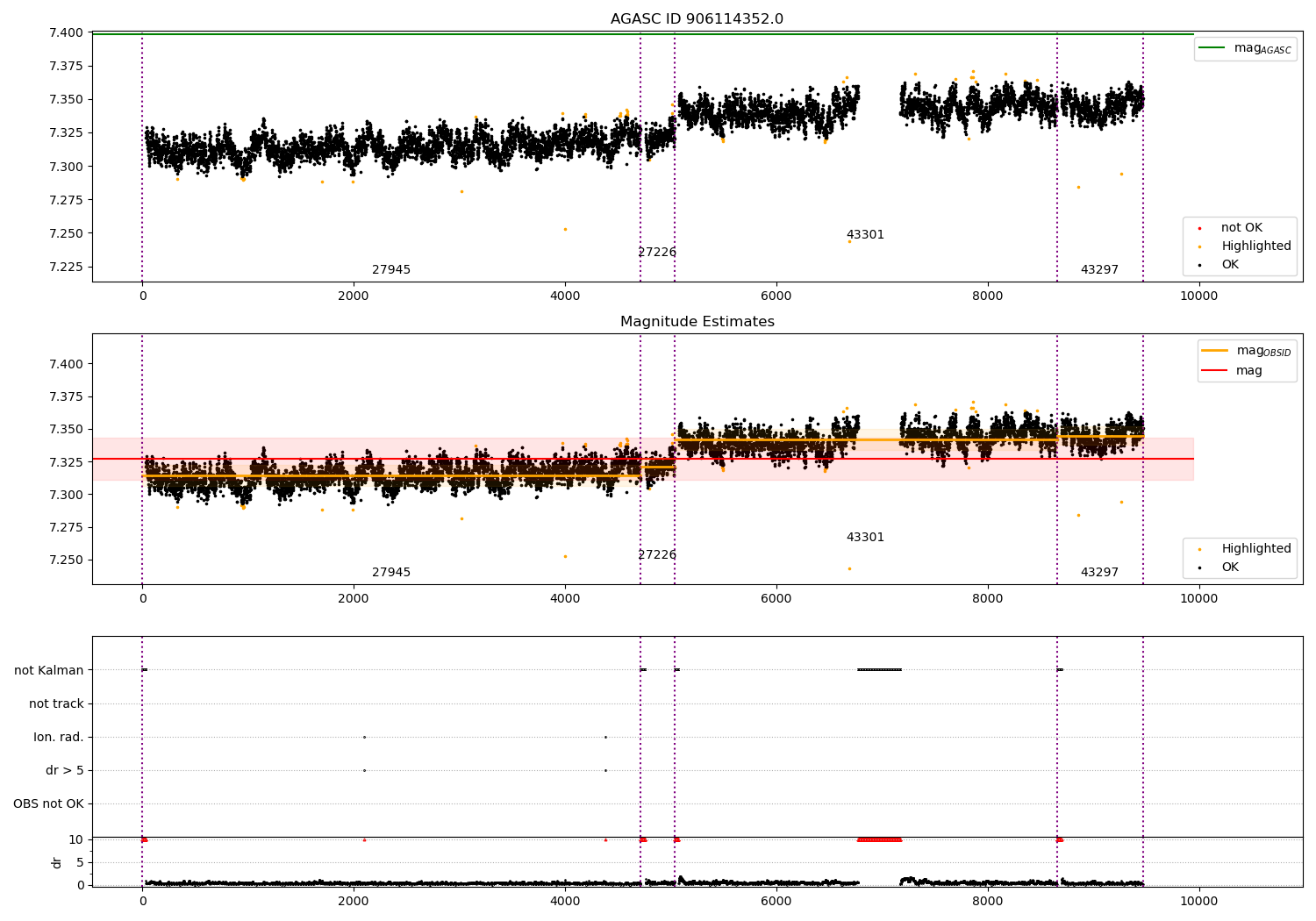Screen dimensions: 1316x921
Task: Select the mag AGASC legend entry
Action: click(x=1245, y=48)
